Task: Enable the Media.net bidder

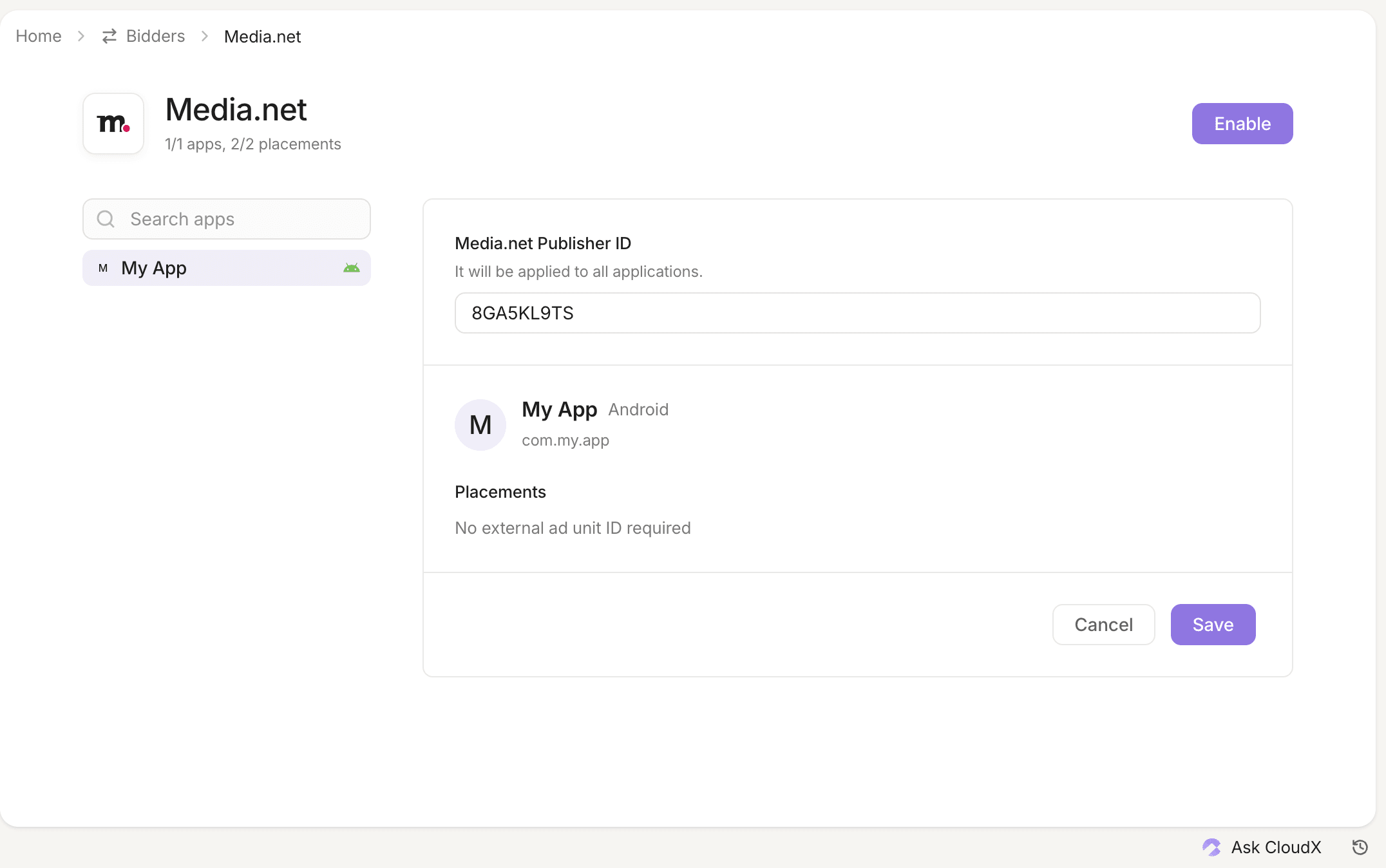Action: point(1242,124)
